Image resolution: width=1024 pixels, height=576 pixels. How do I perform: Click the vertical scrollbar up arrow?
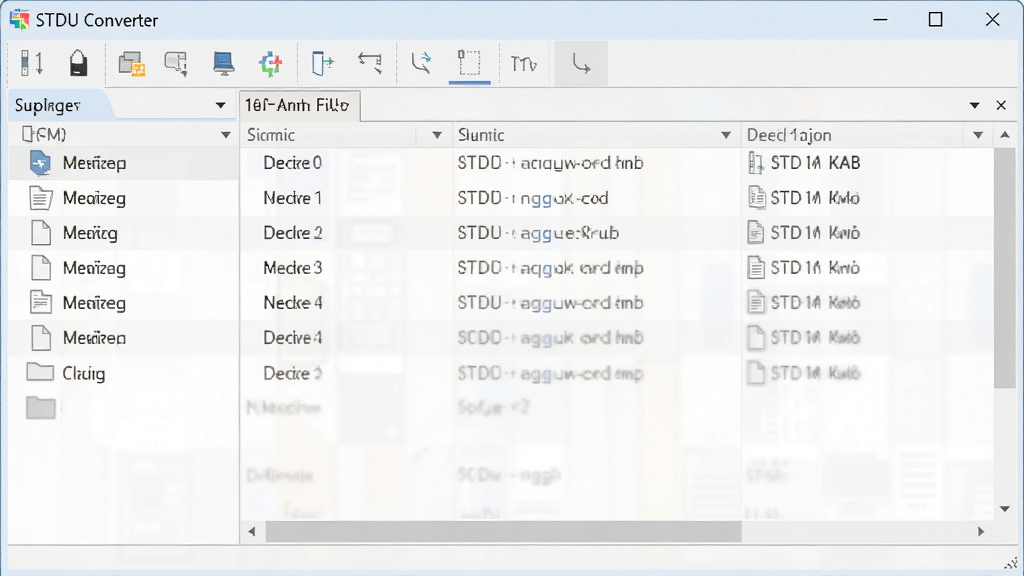(1005, 135)
